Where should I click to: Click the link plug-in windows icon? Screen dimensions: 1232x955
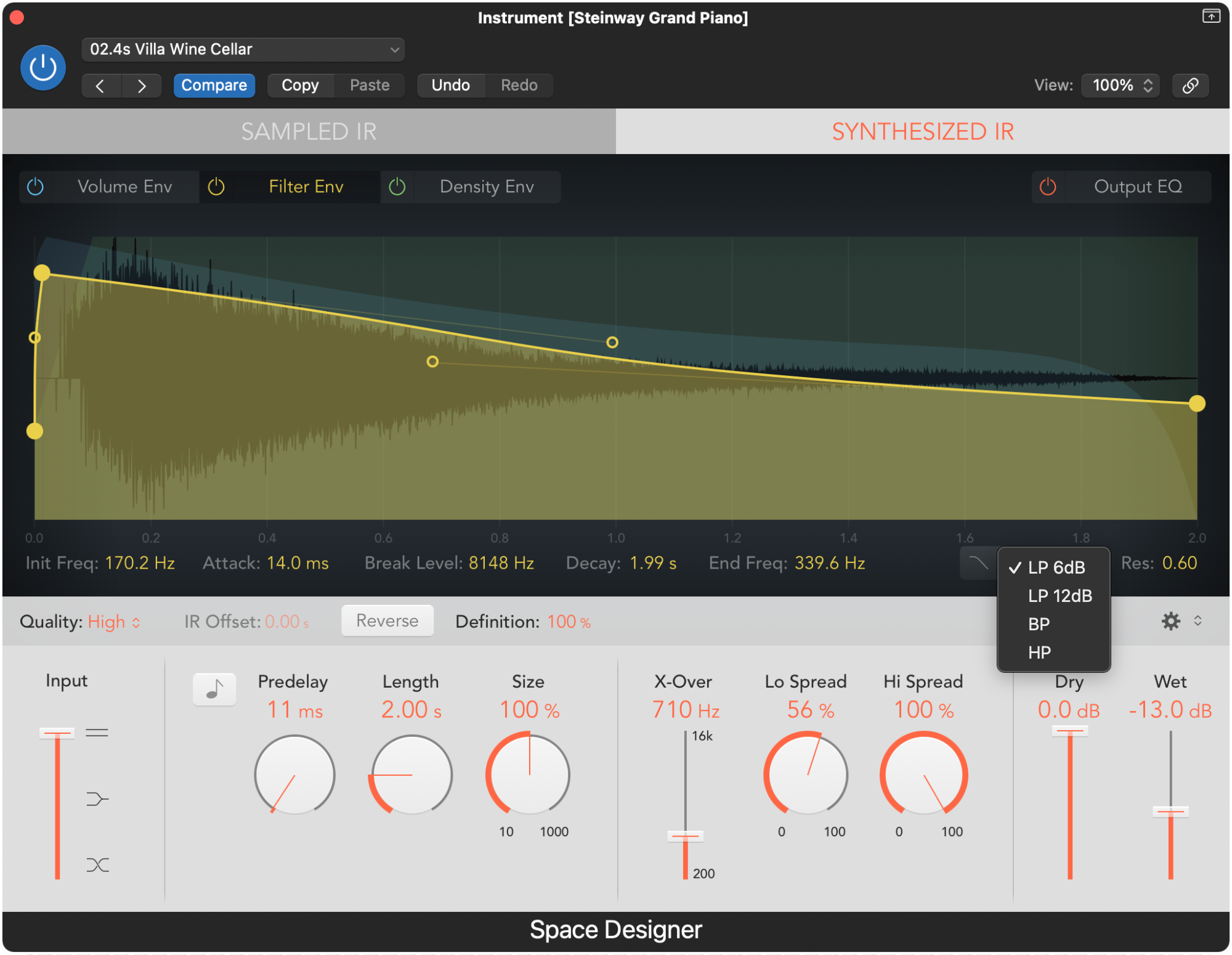click(x=1190, y=85)
